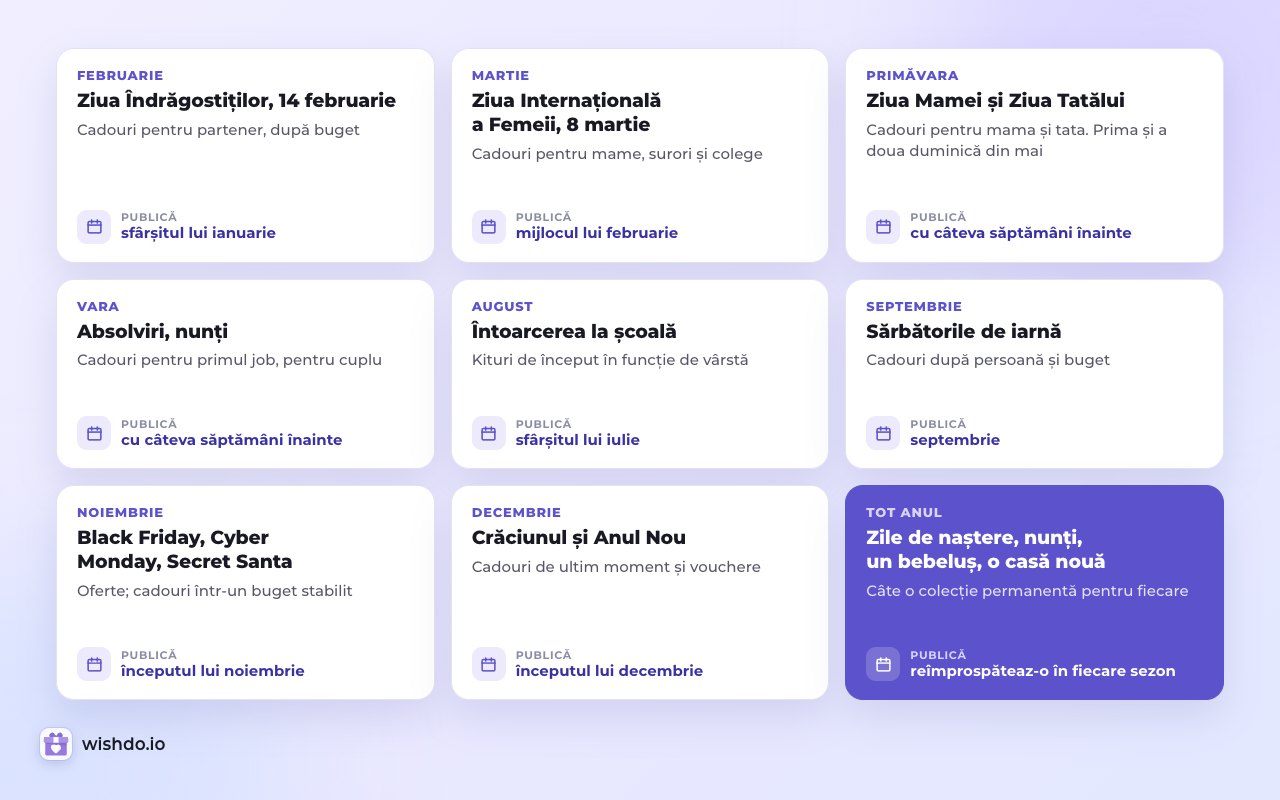Click the calendar icon in the Septembrie card
Image resolution: width=1280 pixels, height=800 pixels.
pyautogui.click(x=883, y=433)
